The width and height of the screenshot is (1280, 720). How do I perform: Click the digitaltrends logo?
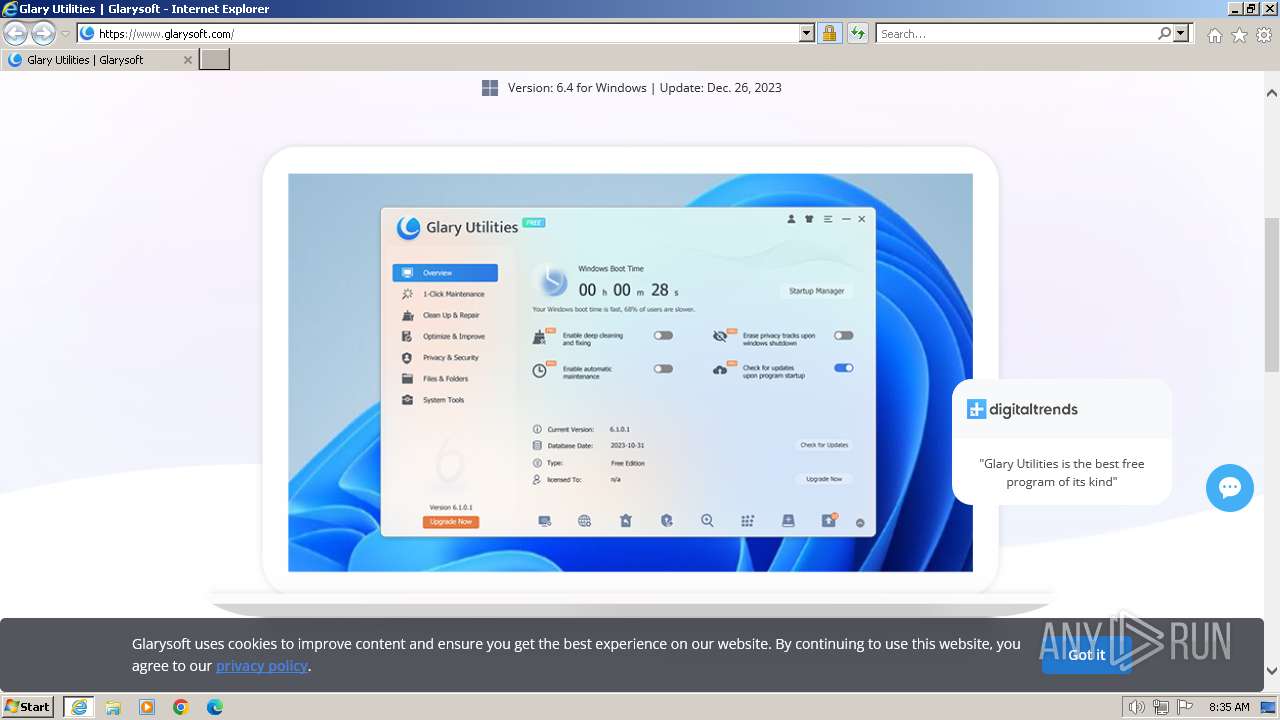[1022, 409]
